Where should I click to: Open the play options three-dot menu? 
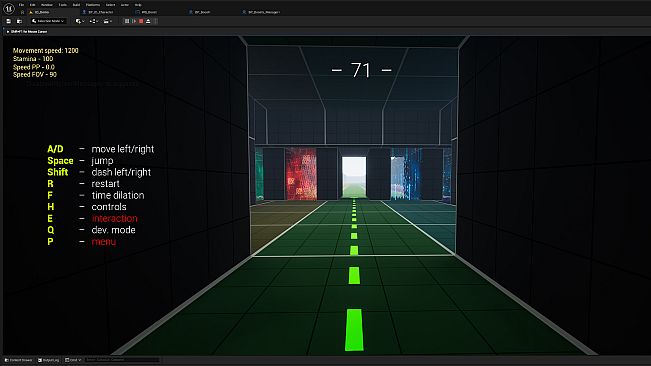156,21
